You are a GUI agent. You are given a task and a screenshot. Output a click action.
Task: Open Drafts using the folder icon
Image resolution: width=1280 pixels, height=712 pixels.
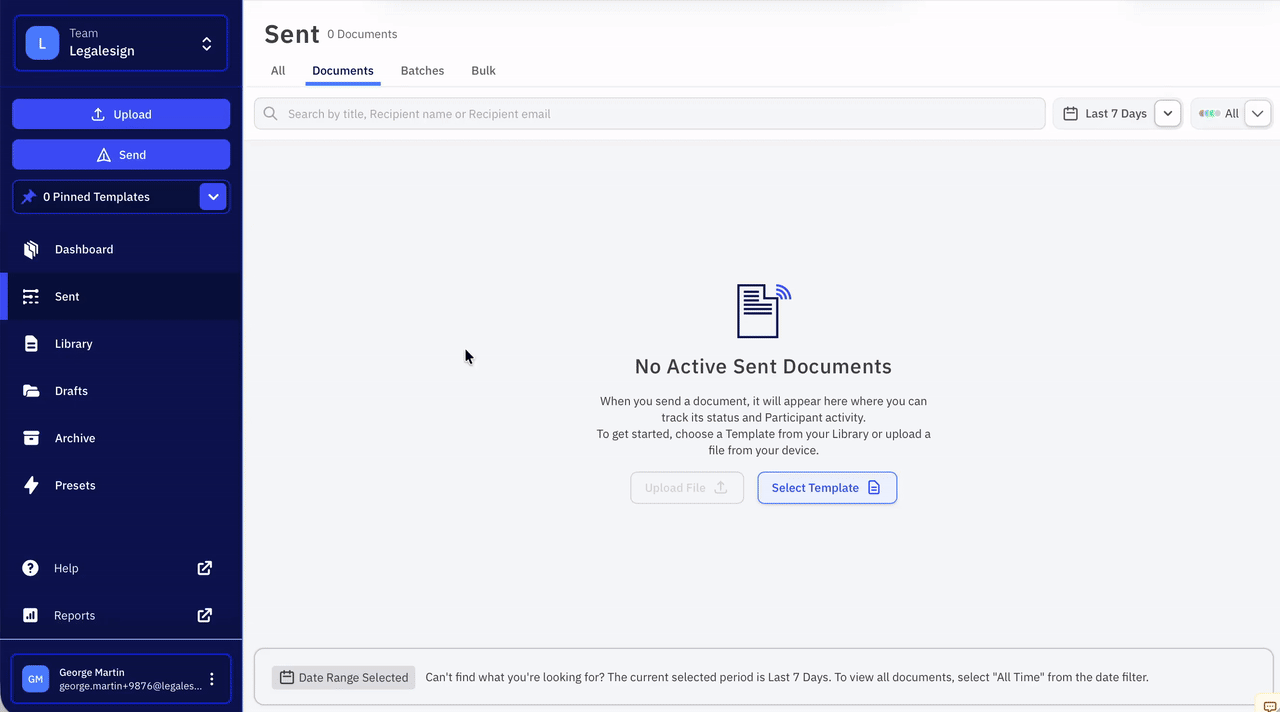(30, 390)
